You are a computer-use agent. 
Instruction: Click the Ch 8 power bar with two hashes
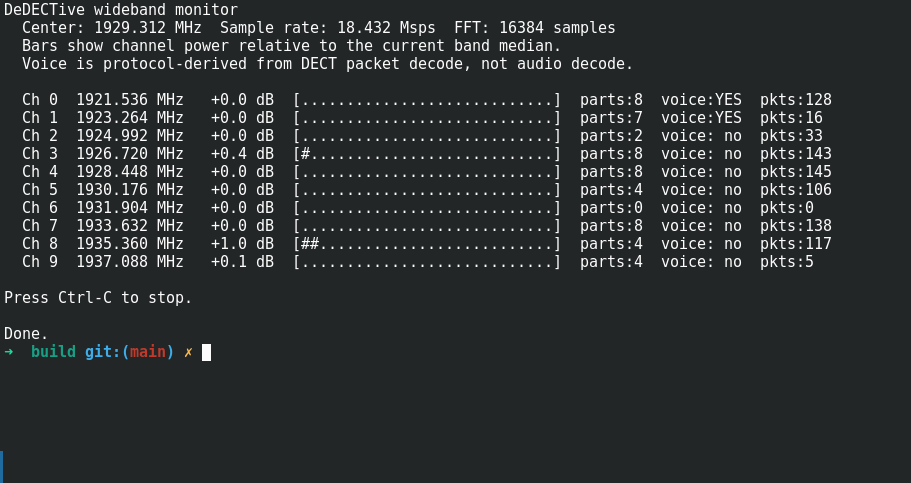pos(427,244)
